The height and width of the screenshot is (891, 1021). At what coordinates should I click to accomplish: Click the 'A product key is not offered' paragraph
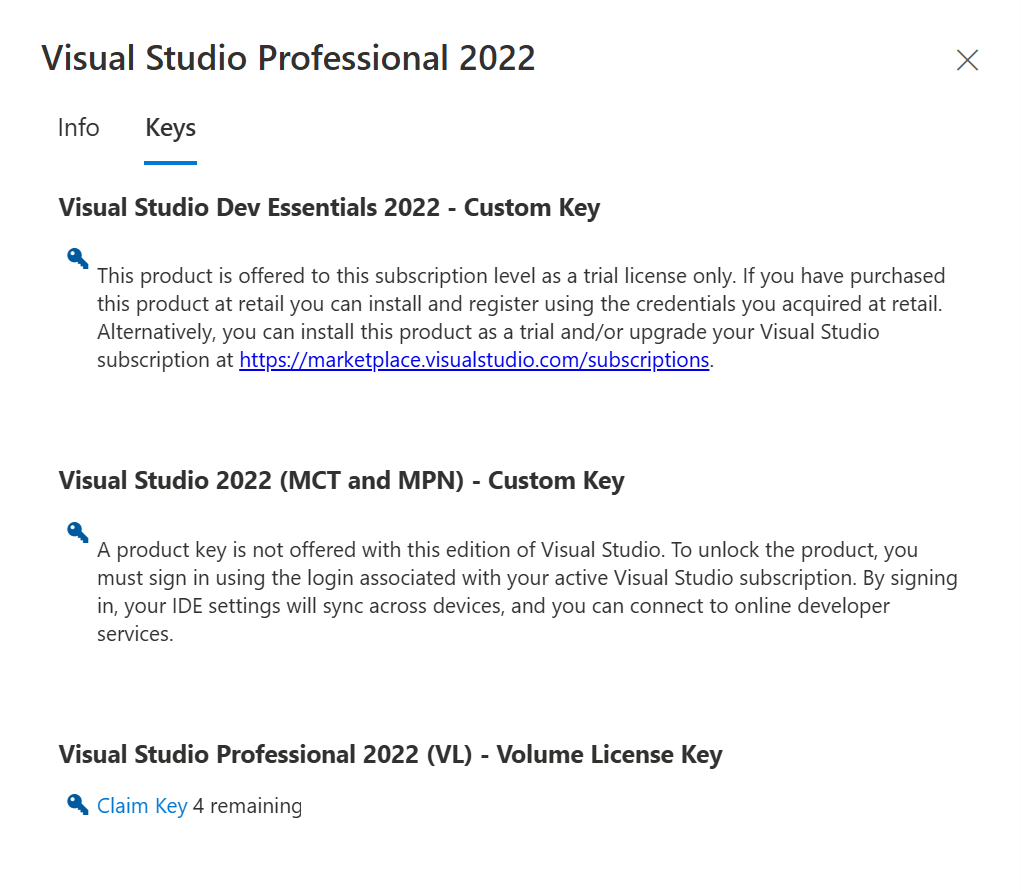(x=527, y=591)
